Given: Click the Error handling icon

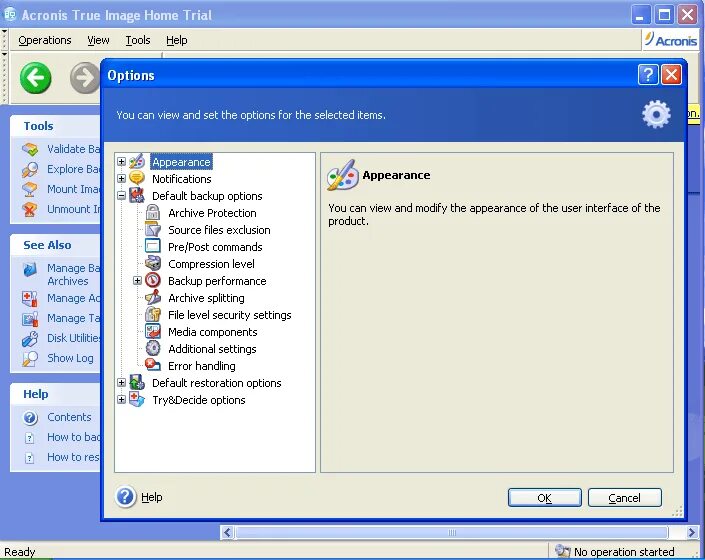Looking at the screenshot, I should coord(153,365).
